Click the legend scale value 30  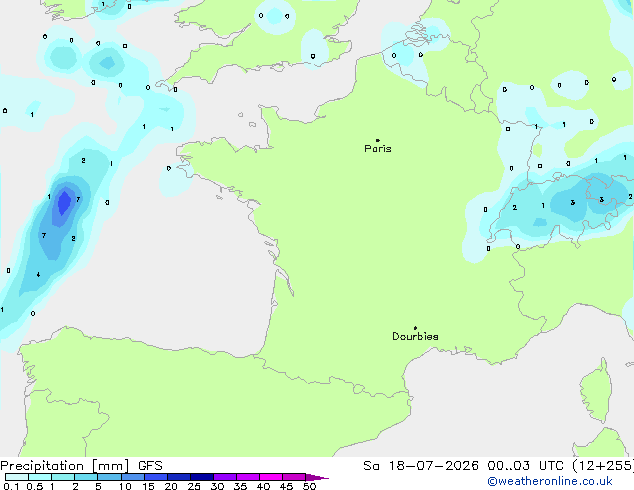217,486
